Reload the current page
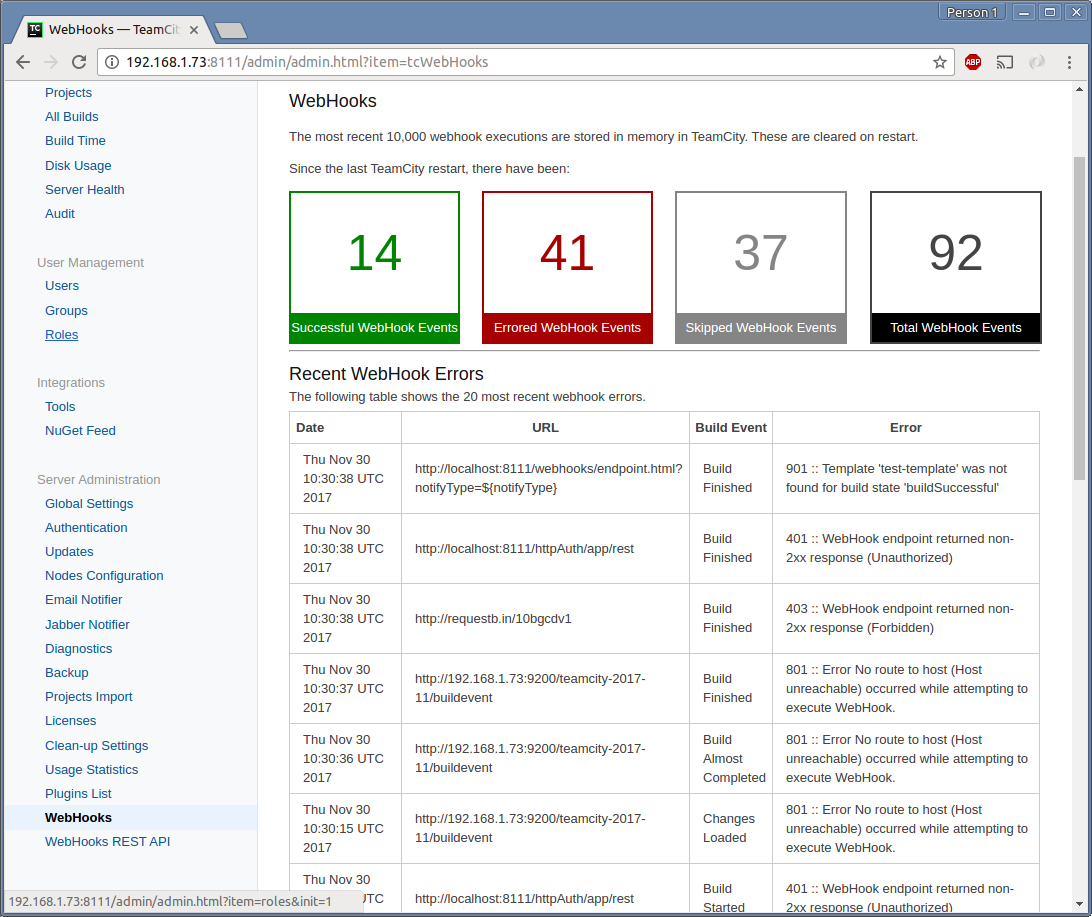This screenshot has width=1092, height=917. 79,62
